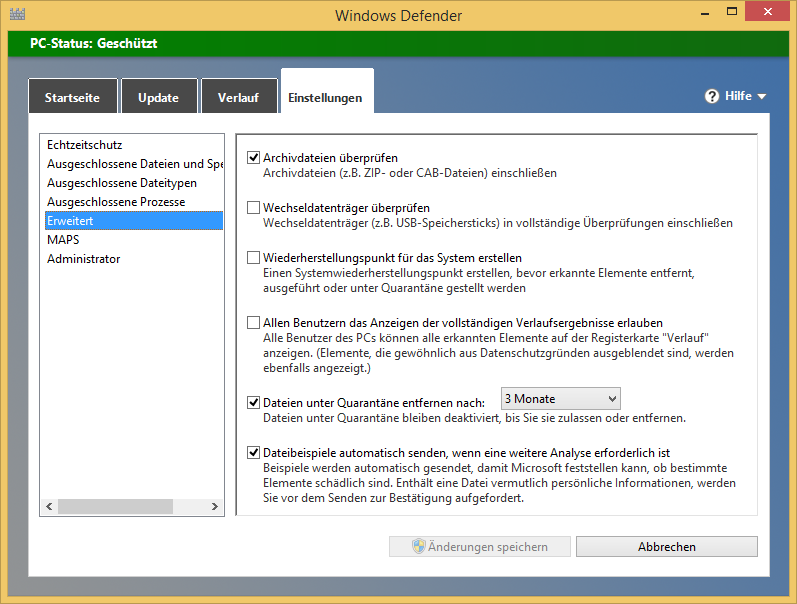This screenshot has height=604, width=797.
Task: Click the Abbrechen button
Action: click(667, 547)
